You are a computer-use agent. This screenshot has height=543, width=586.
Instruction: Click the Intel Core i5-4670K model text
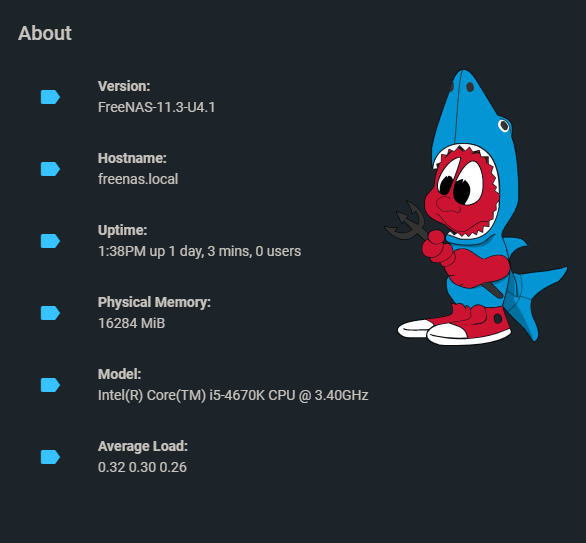[233, 395]
